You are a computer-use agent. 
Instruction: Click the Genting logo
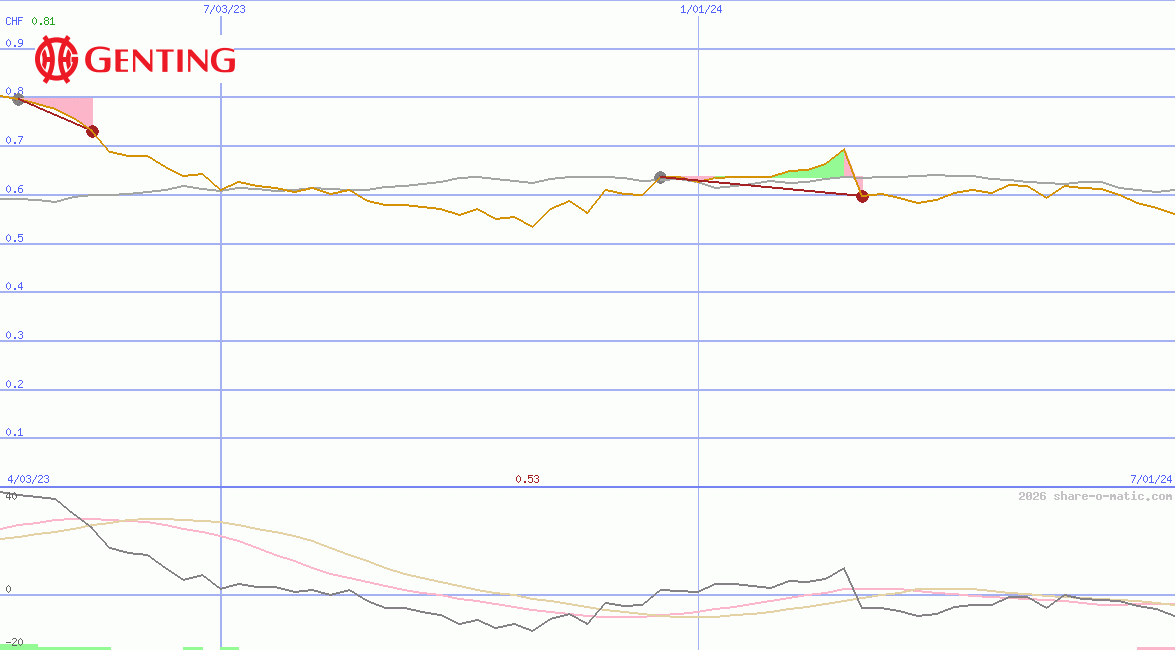[135, 60]
